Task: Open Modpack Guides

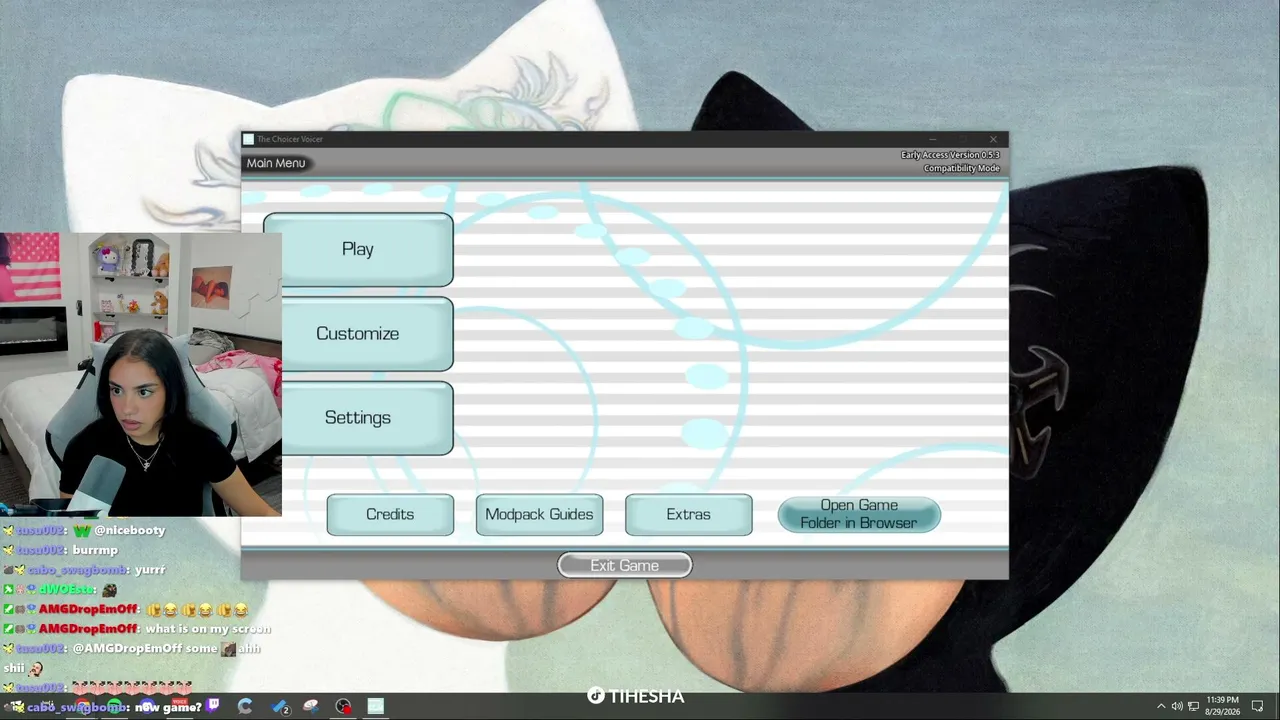Action: click(539, 514)
